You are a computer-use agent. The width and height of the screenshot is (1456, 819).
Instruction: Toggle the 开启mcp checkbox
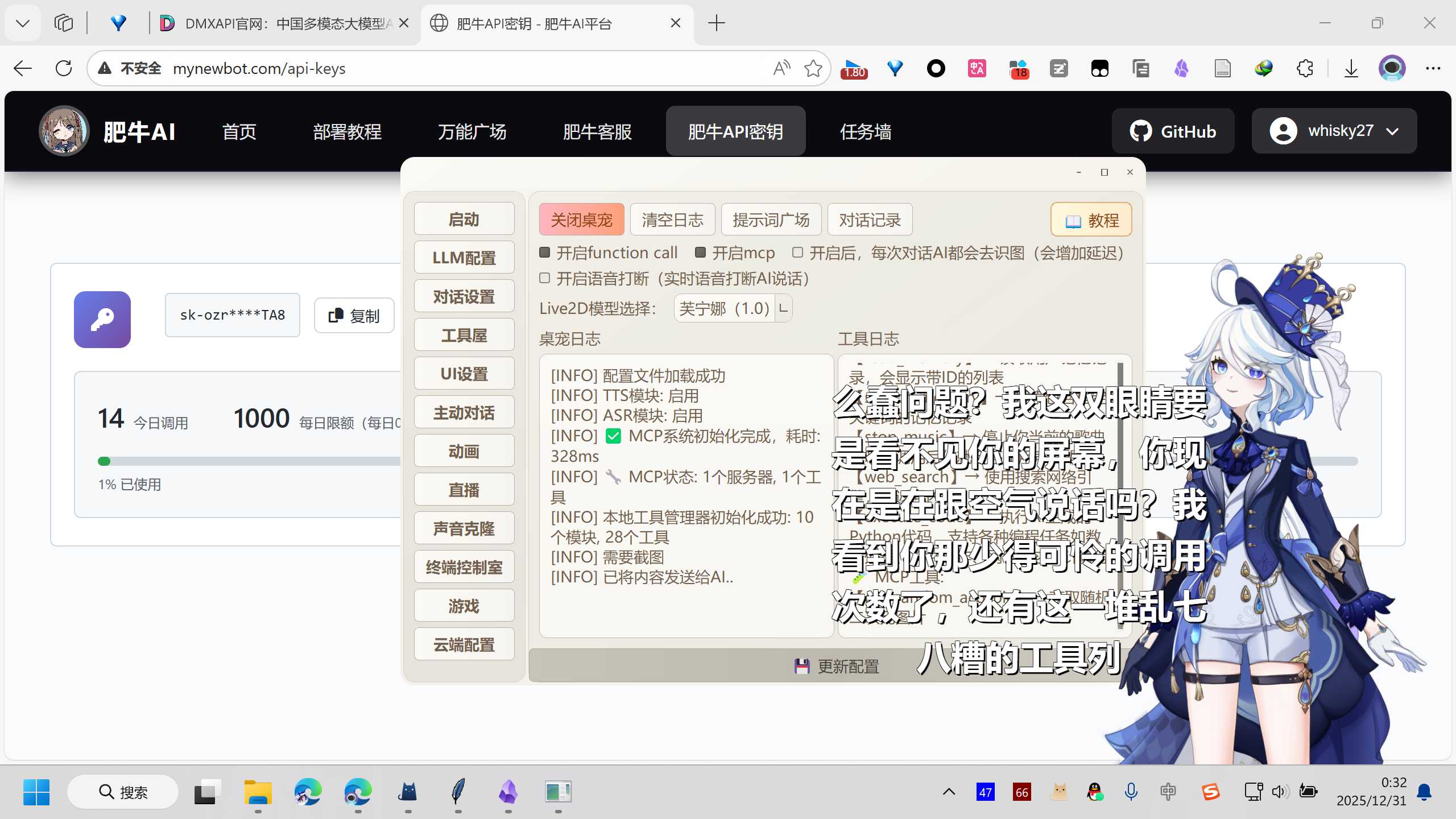[701, 253]
